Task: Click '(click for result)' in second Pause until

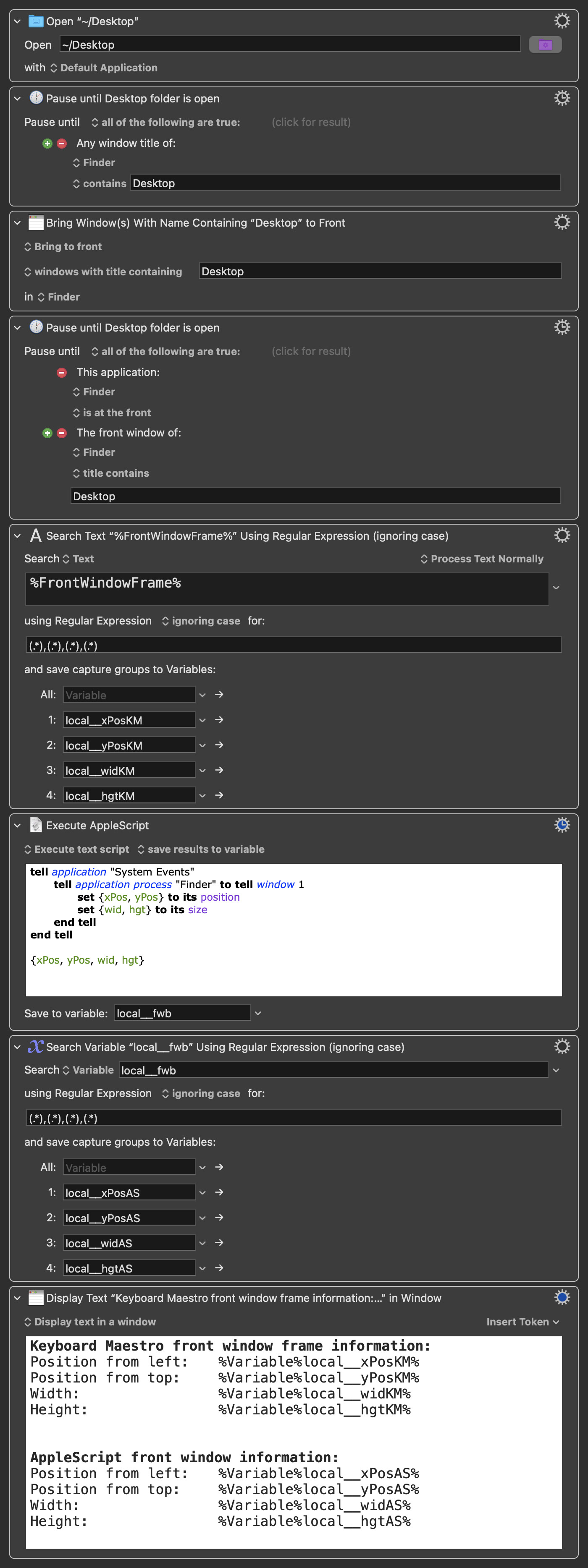Action: pyautogui.click(x=311, y=351)
